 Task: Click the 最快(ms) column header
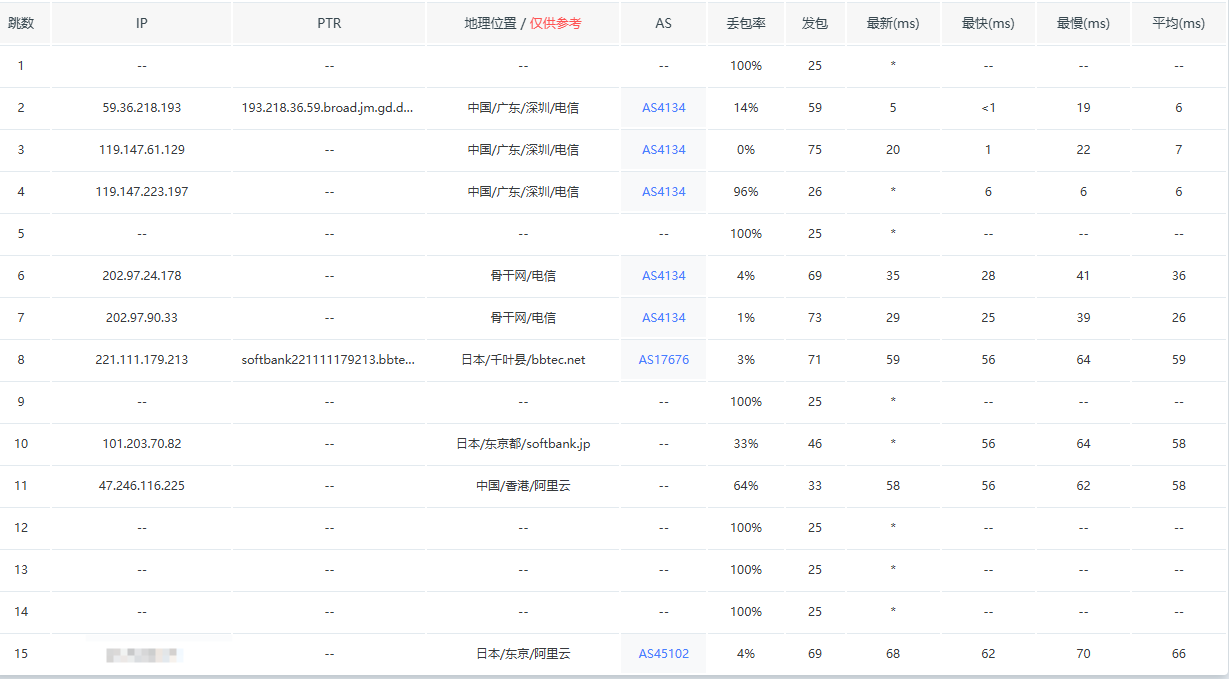tap(988, 23)
